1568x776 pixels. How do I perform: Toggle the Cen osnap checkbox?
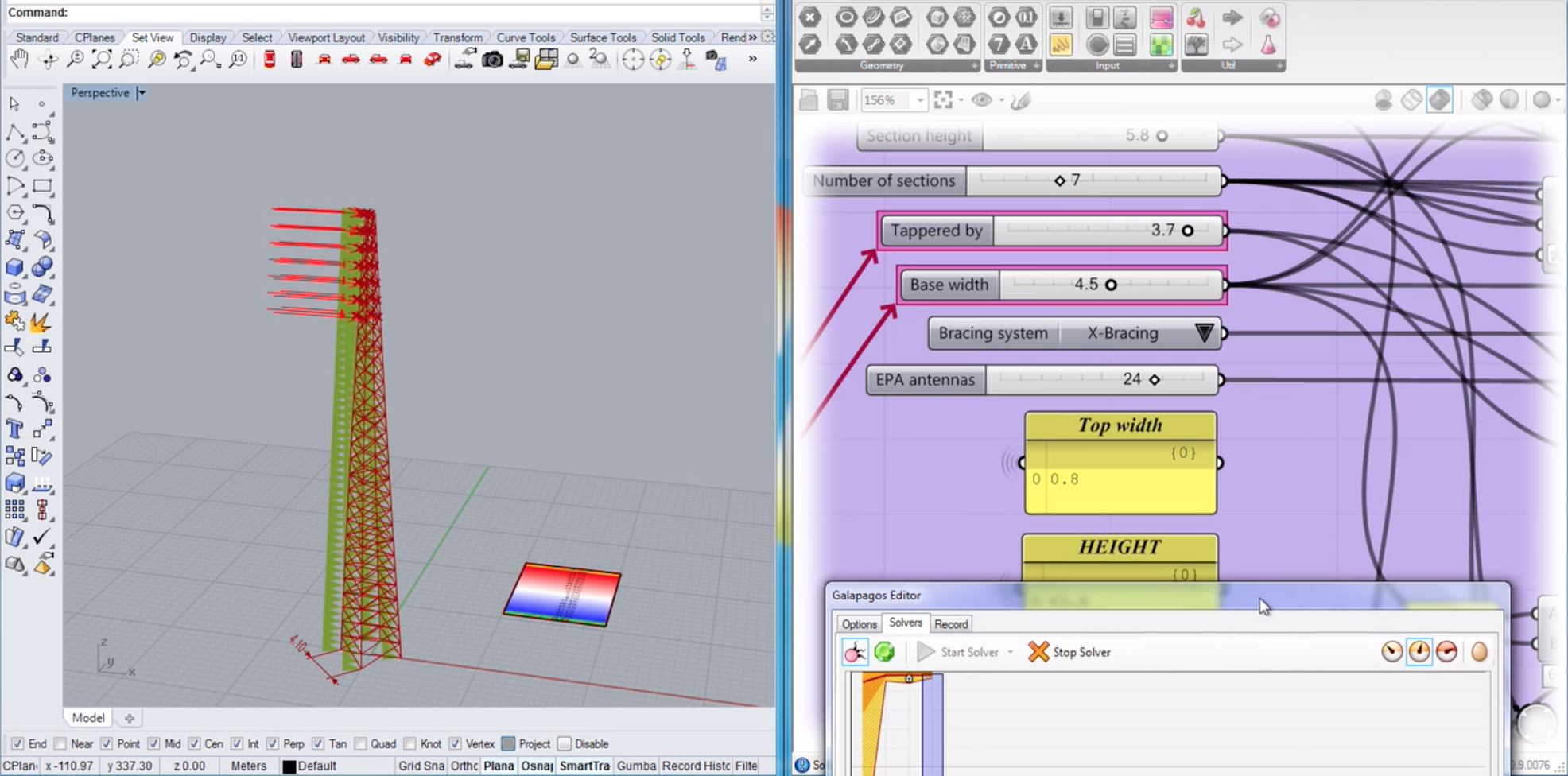[x=194, y=744]
